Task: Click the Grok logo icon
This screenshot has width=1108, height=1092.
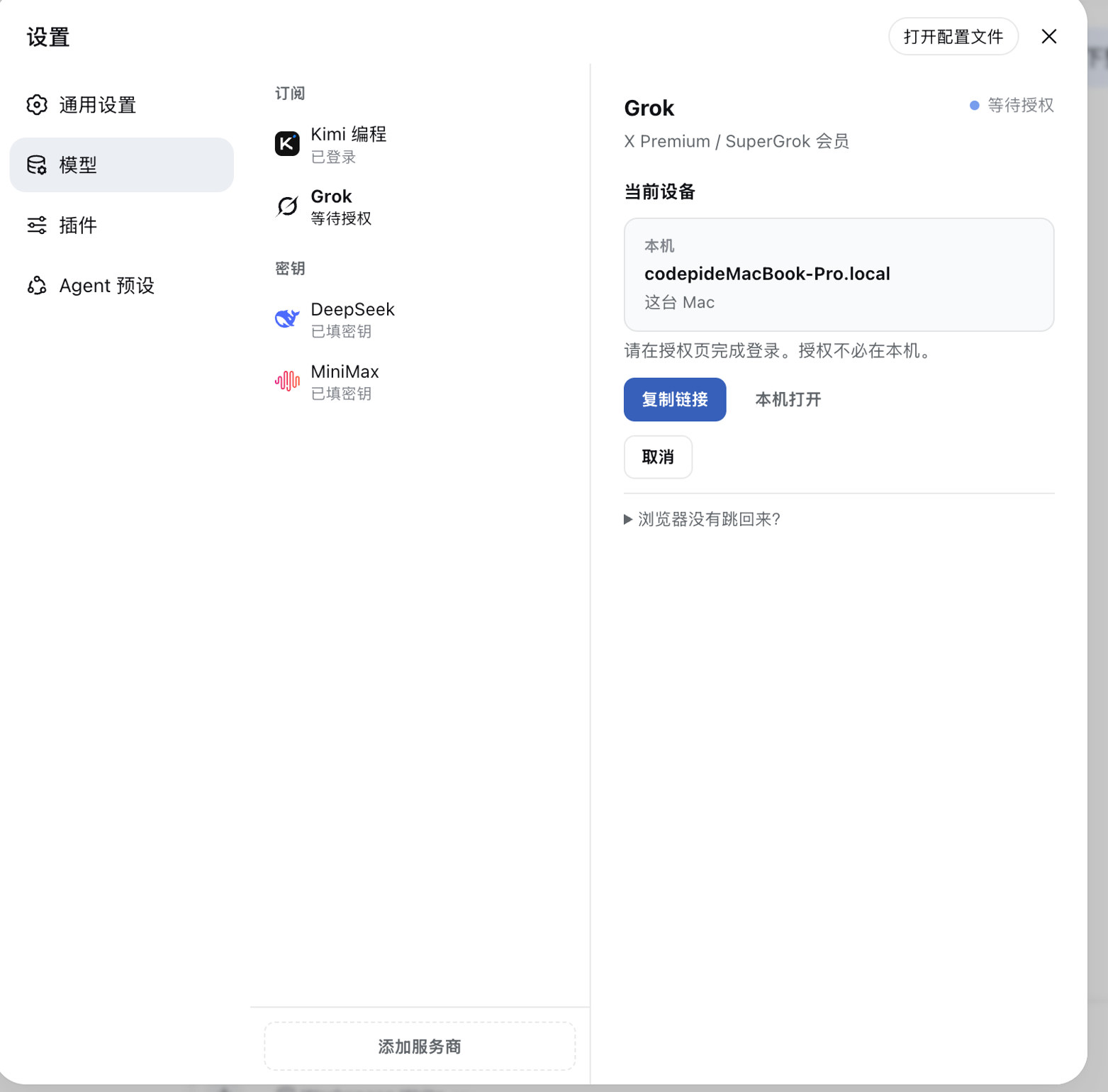Action: pos(287,206)
